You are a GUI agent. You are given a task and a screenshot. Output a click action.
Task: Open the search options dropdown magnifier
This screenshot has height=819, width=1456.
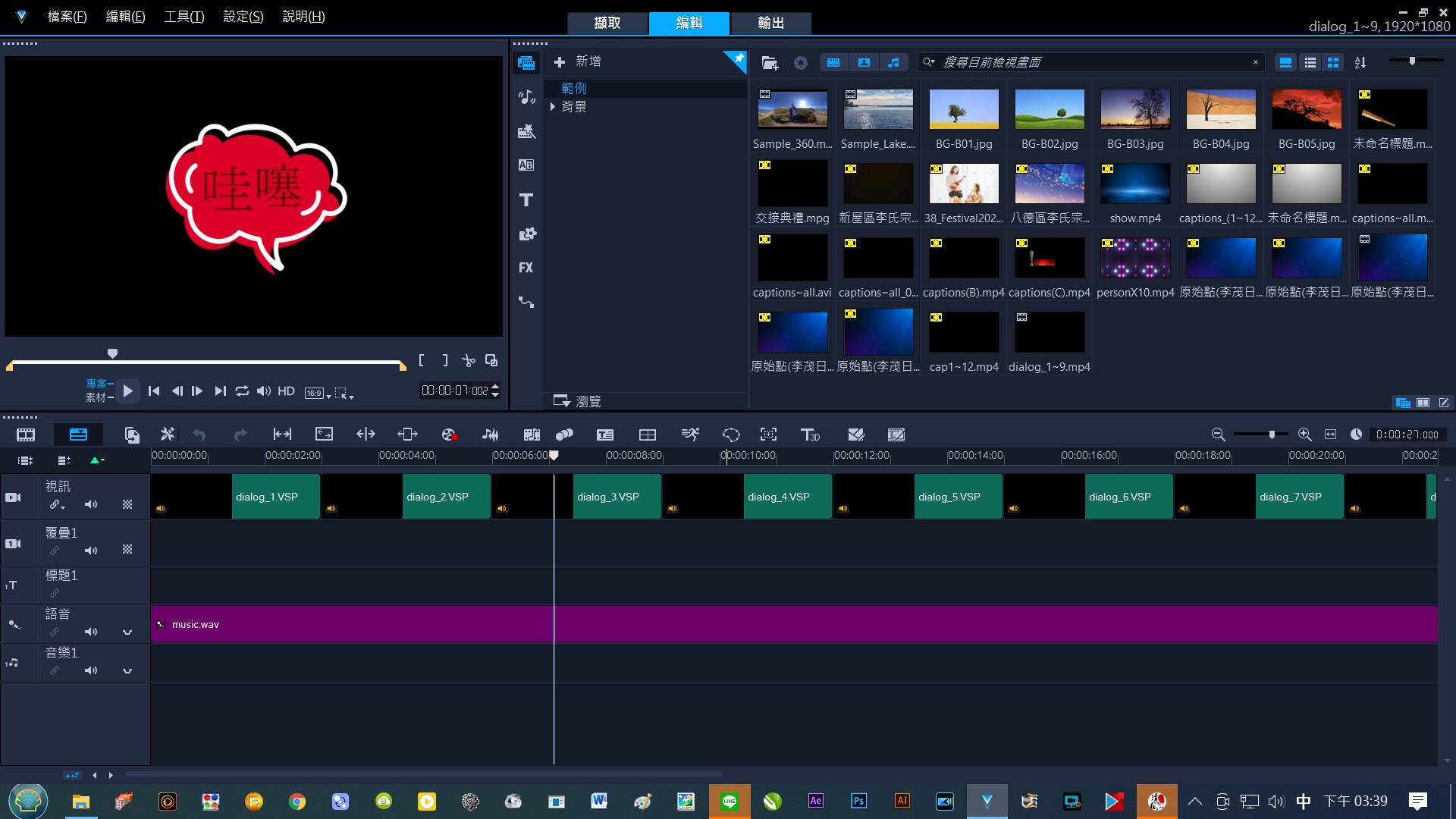pyautogui.click(x=928, y=62)
